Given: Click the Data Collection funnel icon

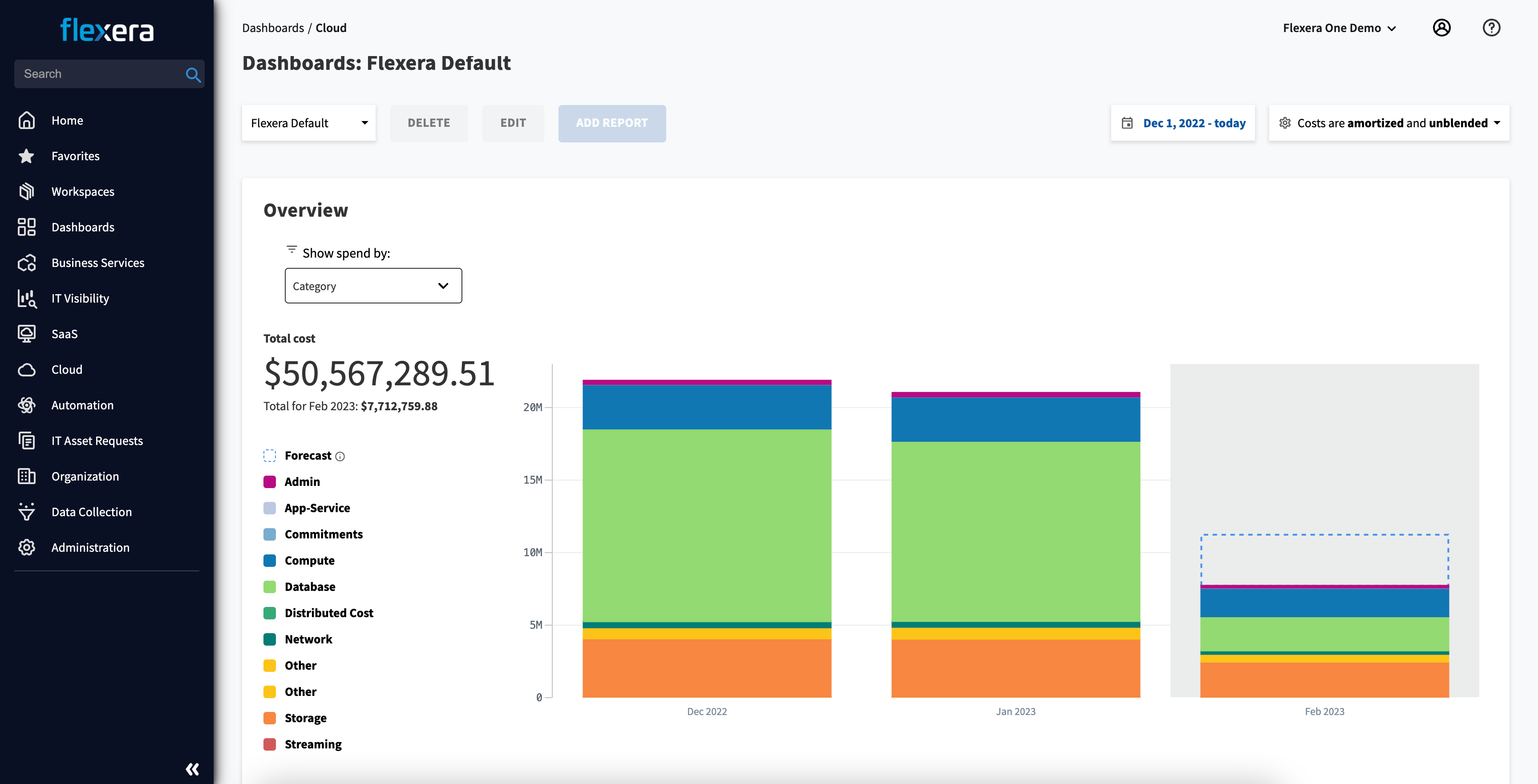Looking at the screenshot, I should tap(27, 512).
